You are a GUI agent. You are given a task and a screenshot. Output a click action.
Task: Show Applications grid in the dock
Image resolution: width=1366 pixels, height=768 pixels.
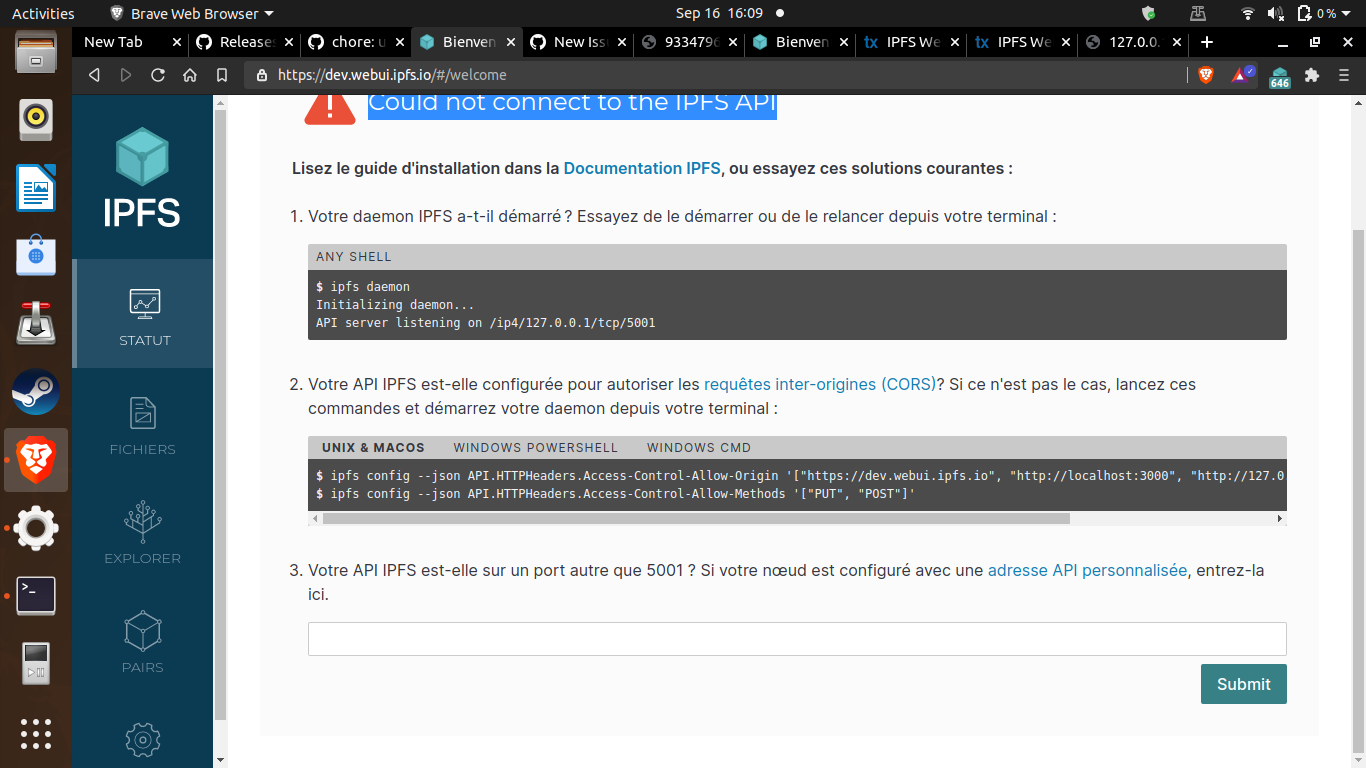coord(36,733)
